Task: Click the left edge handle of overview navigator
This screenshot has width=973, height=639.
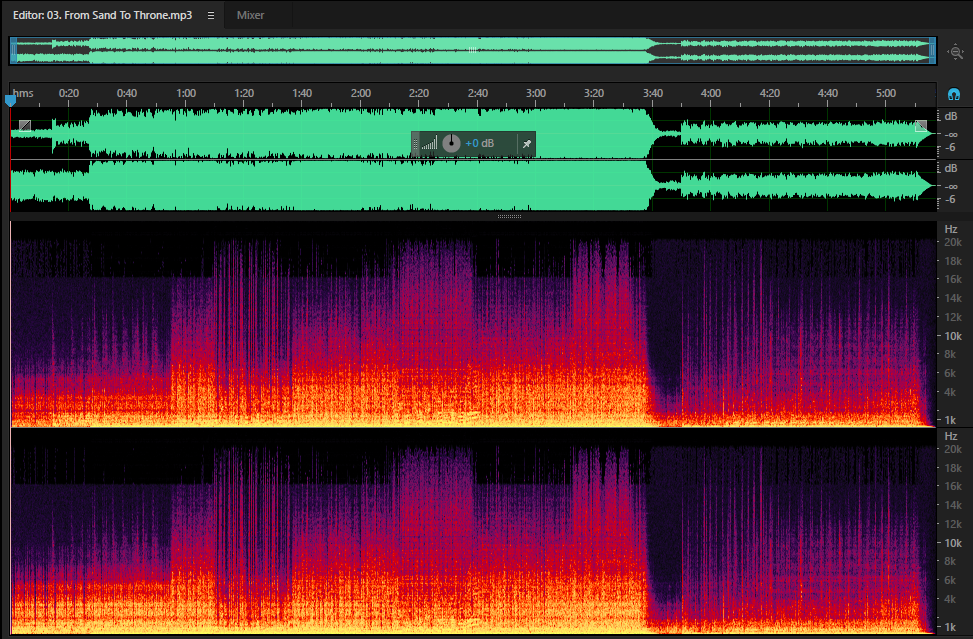Action: (x=13, y=50)
